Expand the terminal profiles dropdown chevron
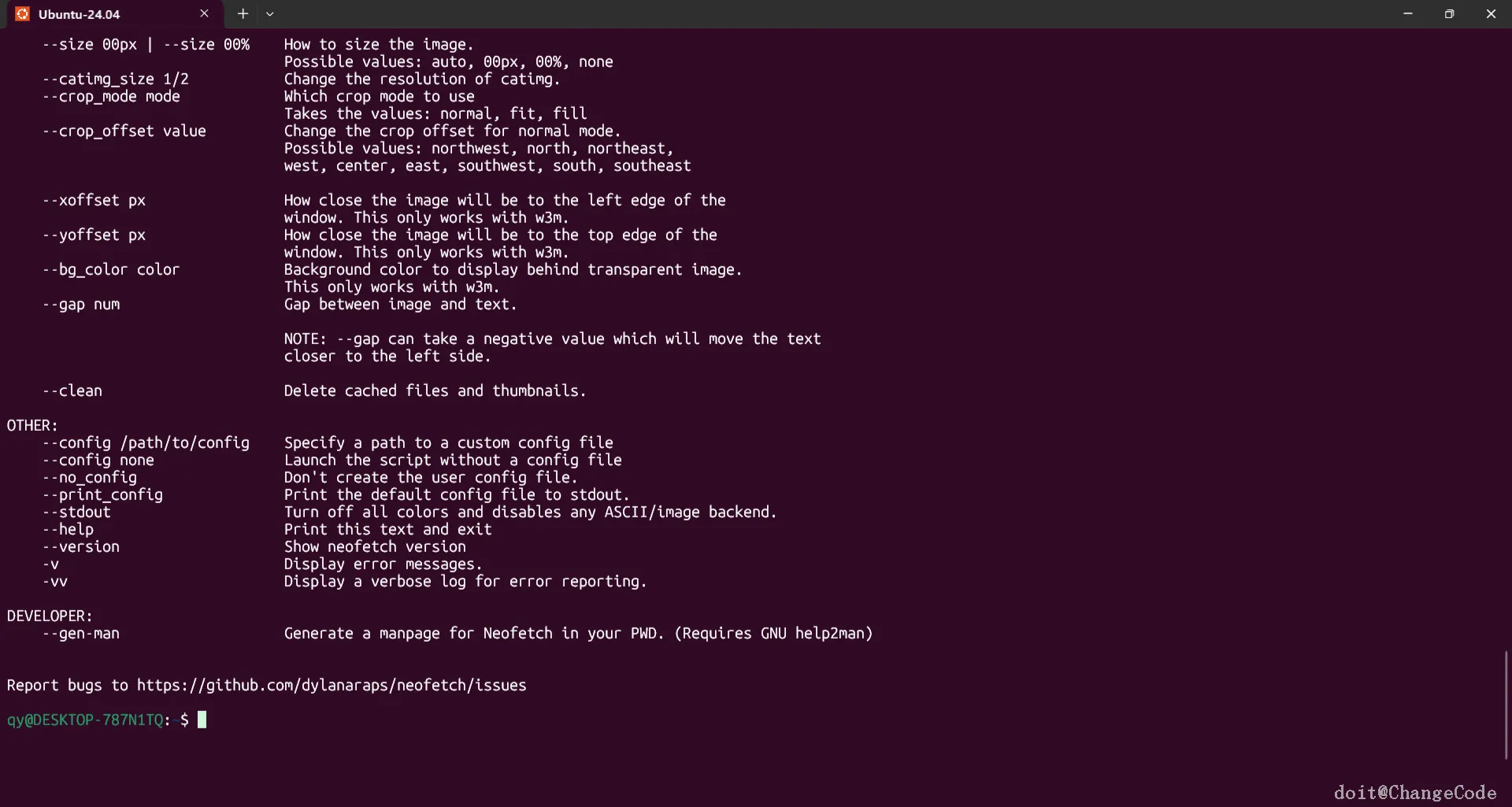1512x807 pixels. tap(269, 14)
